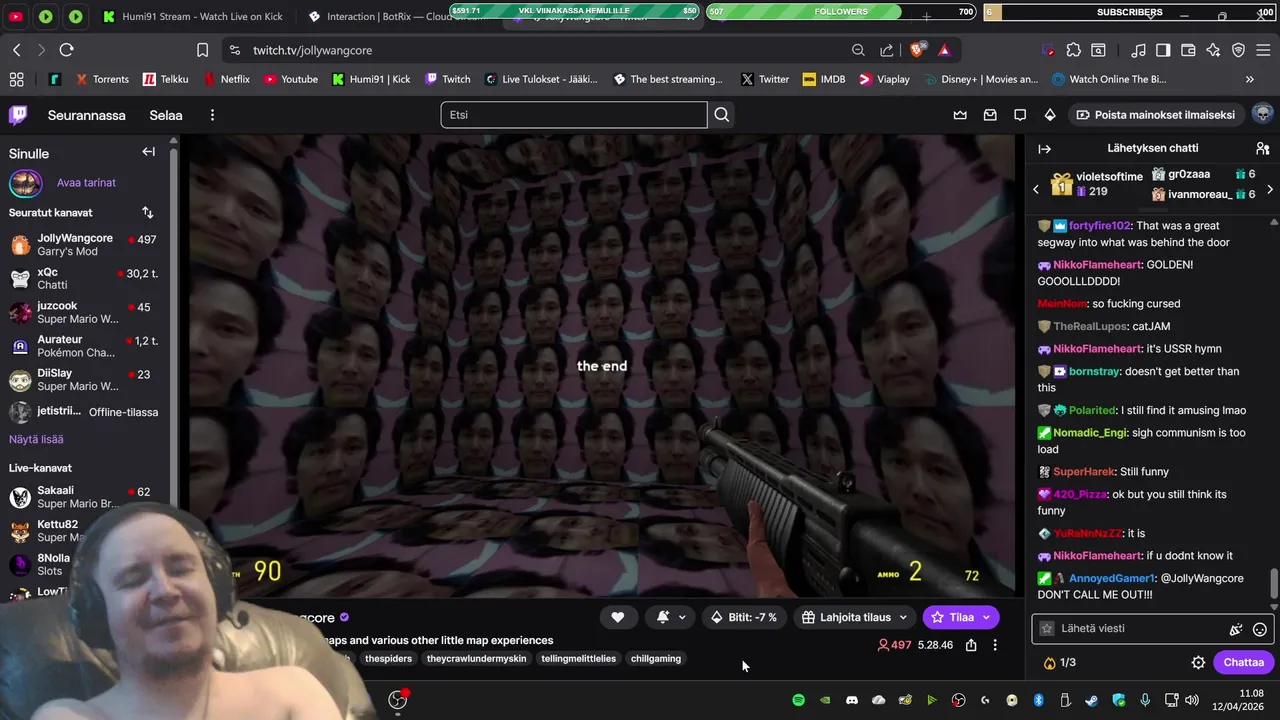This screenshot has height=720, width=1280.
Task: Click the share stream icon
Action: point(971,645)
